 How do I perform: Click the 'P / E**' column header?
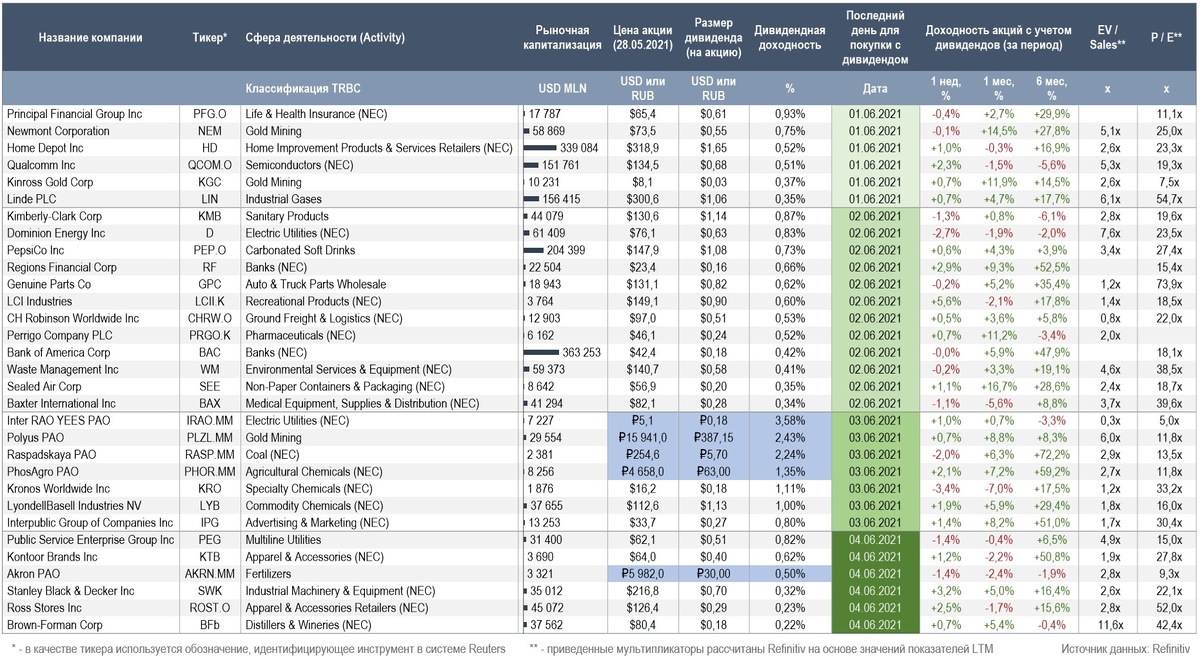tap(1166, 38)
